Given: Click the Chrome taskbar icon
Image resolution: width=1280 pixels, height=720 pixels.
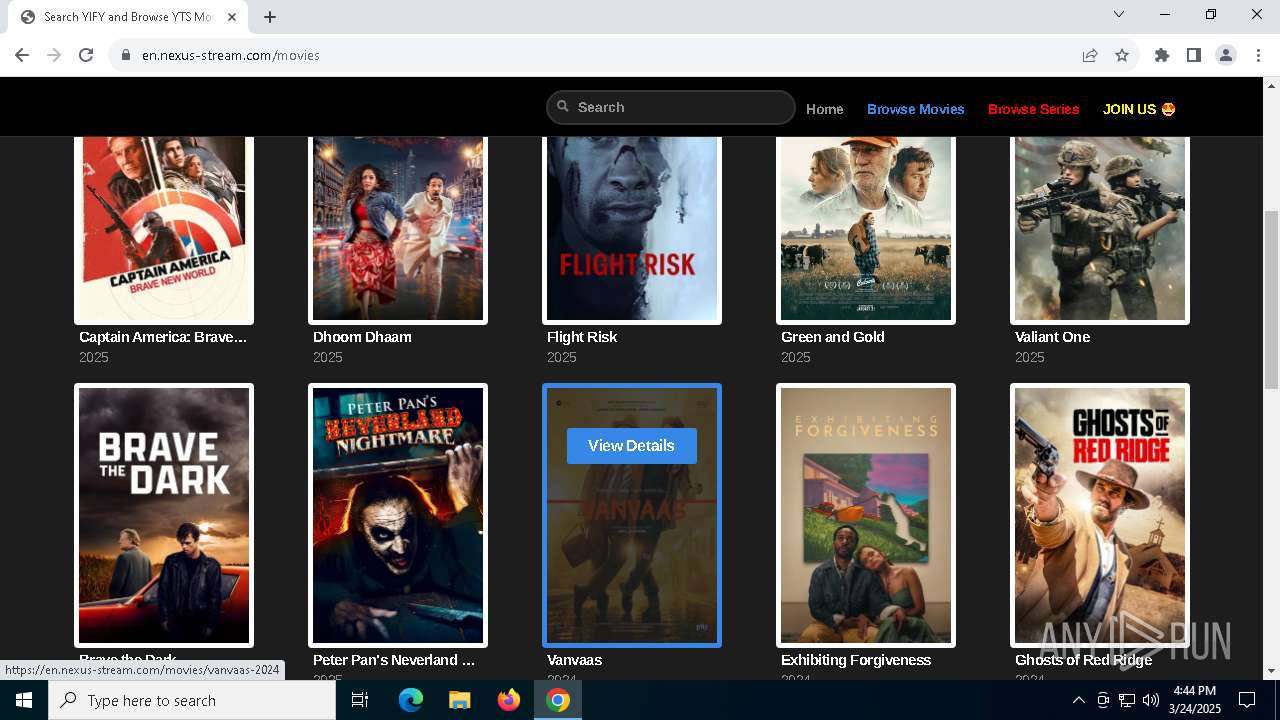Looking at the screenshot, I should [x=558, y=700].
